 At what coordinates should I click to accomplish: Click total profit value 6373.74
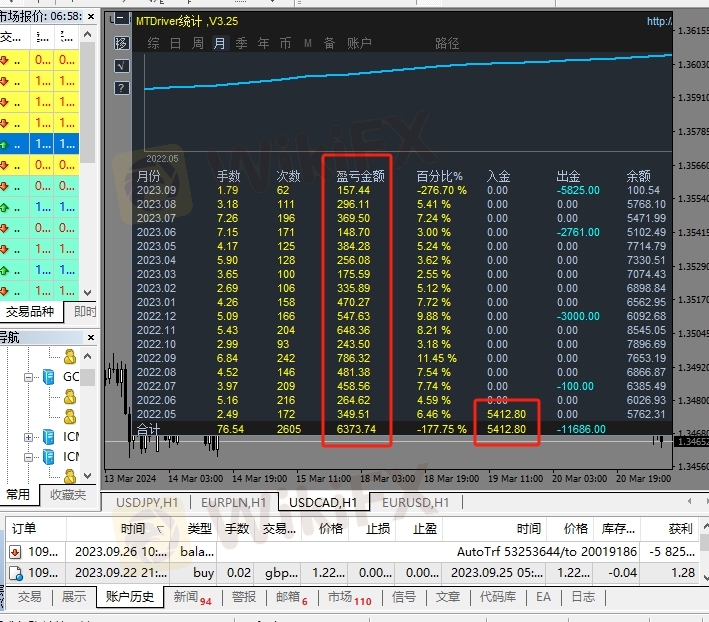click(356, 429)
